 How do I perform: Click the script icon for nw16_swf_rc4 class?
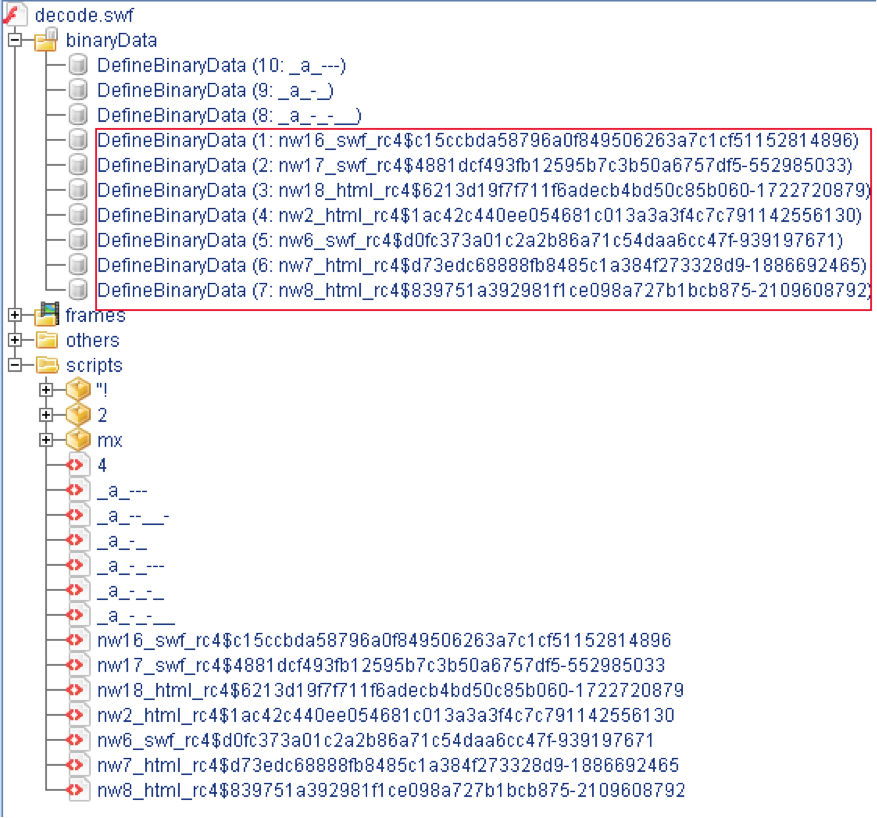(x=78, y=640)
